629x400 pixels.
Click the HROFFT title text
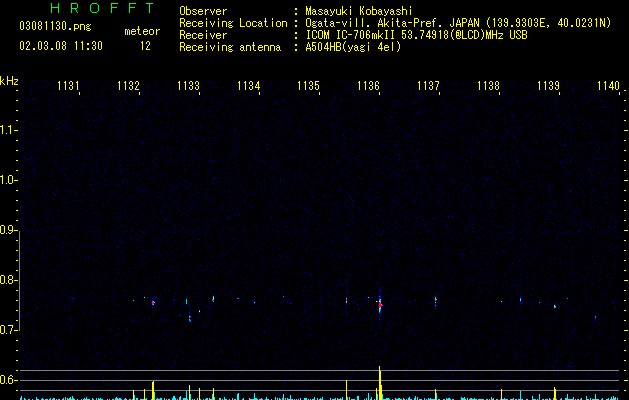click(x=103, y=8)
